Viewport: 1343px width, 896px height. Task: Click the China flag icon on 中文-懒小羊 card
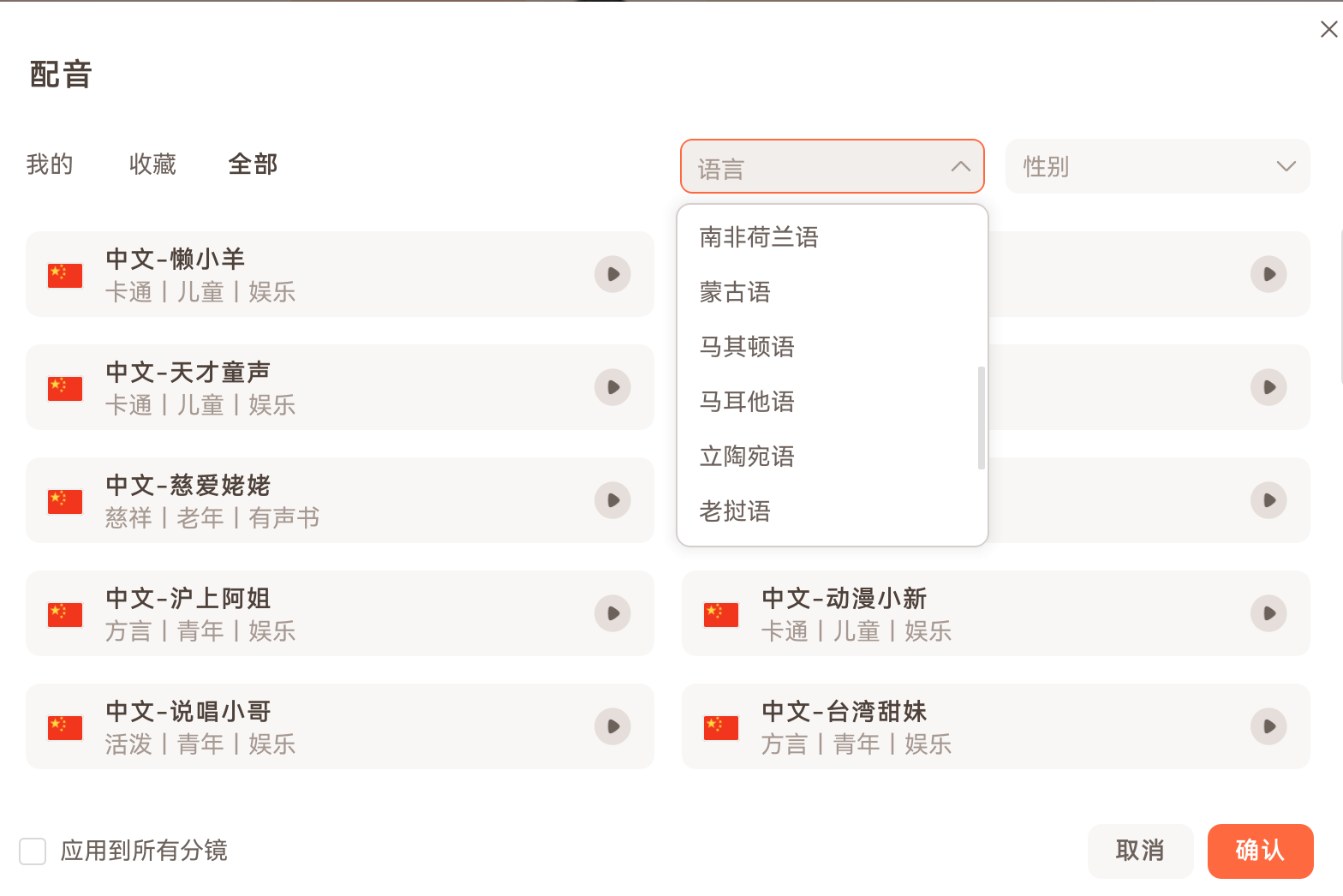click(64, 274)
